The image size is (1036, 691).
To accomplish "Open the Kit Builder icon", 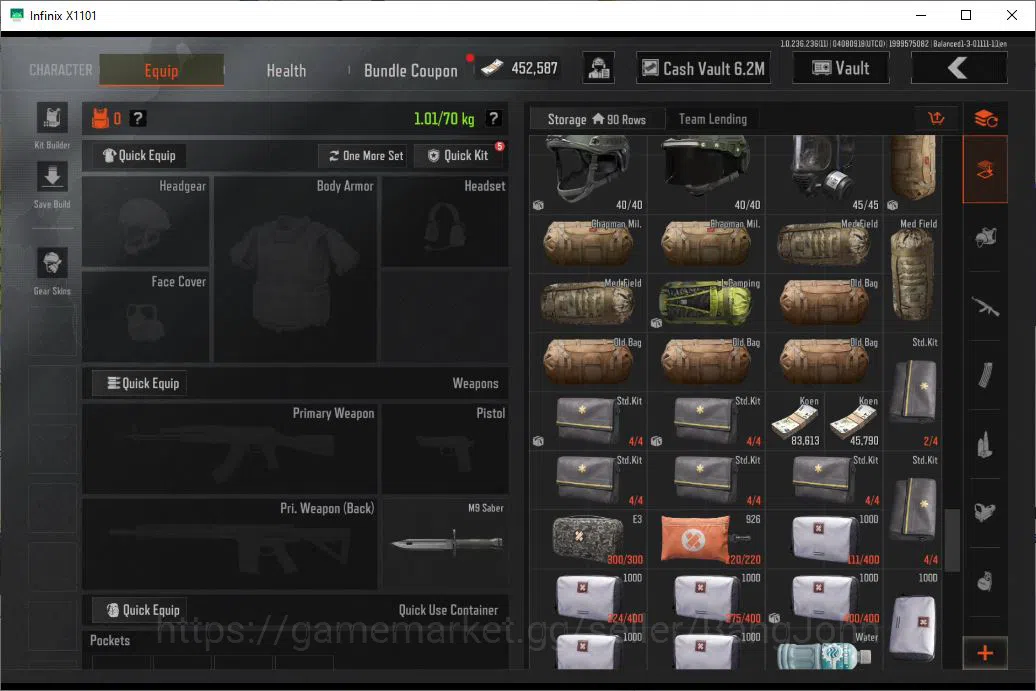I will click(x=52, y=118).
